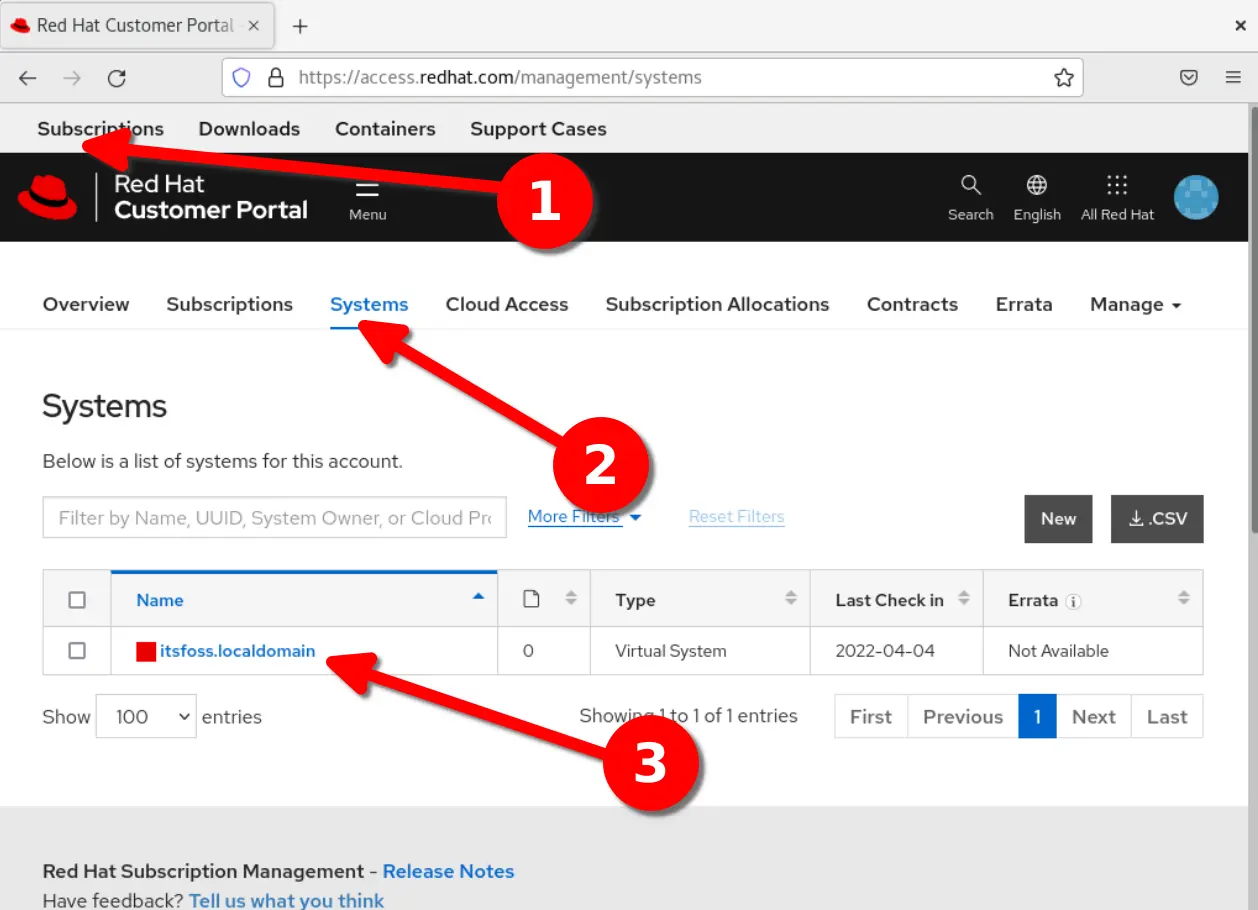Close the Red Hat Customer Portal tab
1258x910 pixels.
254,26
